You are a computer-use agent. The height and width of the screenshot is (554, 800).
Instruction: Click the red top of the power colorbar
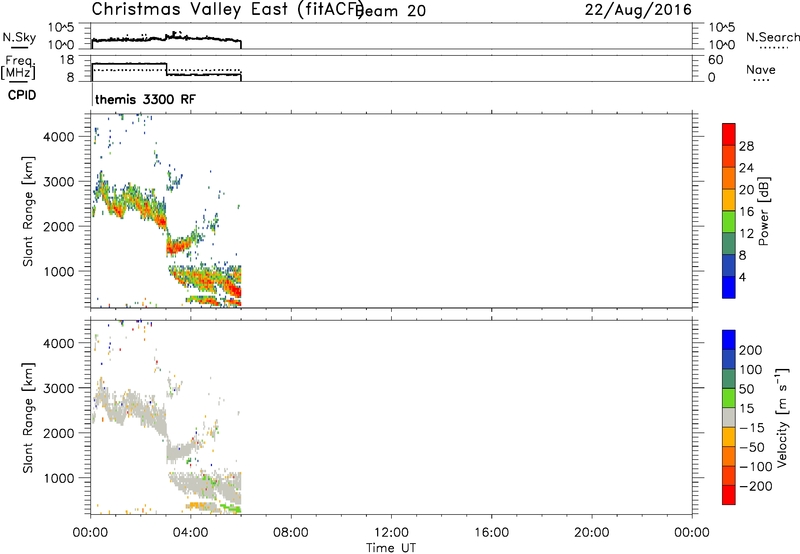(729, 134)
